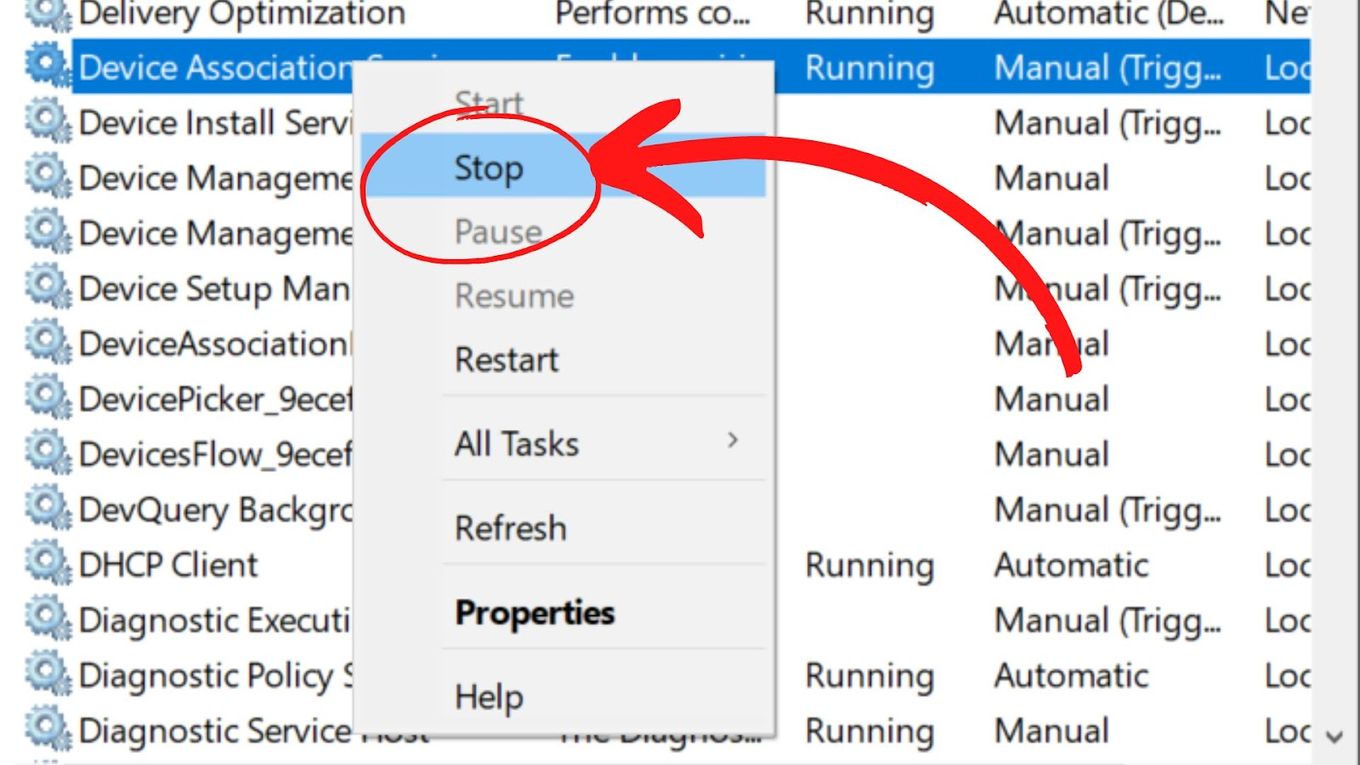Select the Diagnostic Service Host row
Viewport: 1360px width, 765px height.
[667, 731]
